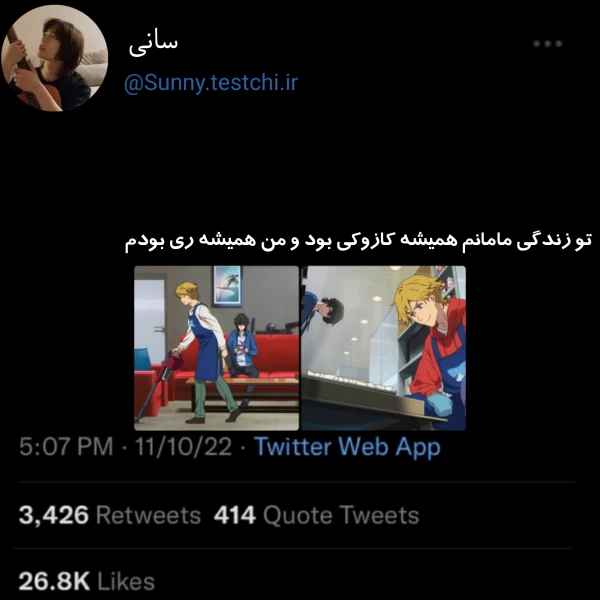This screenshot has width=600, height=600.
Task: Click the palm tree painting in left image
Action: (228, 286)
